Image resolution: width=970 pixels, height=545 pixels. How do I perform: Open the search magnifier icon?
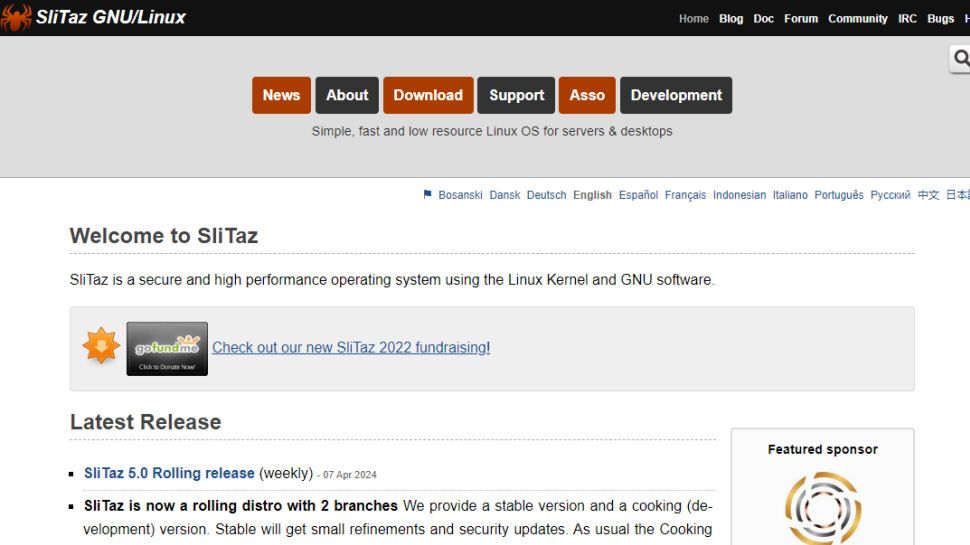[x=961, y=59]
